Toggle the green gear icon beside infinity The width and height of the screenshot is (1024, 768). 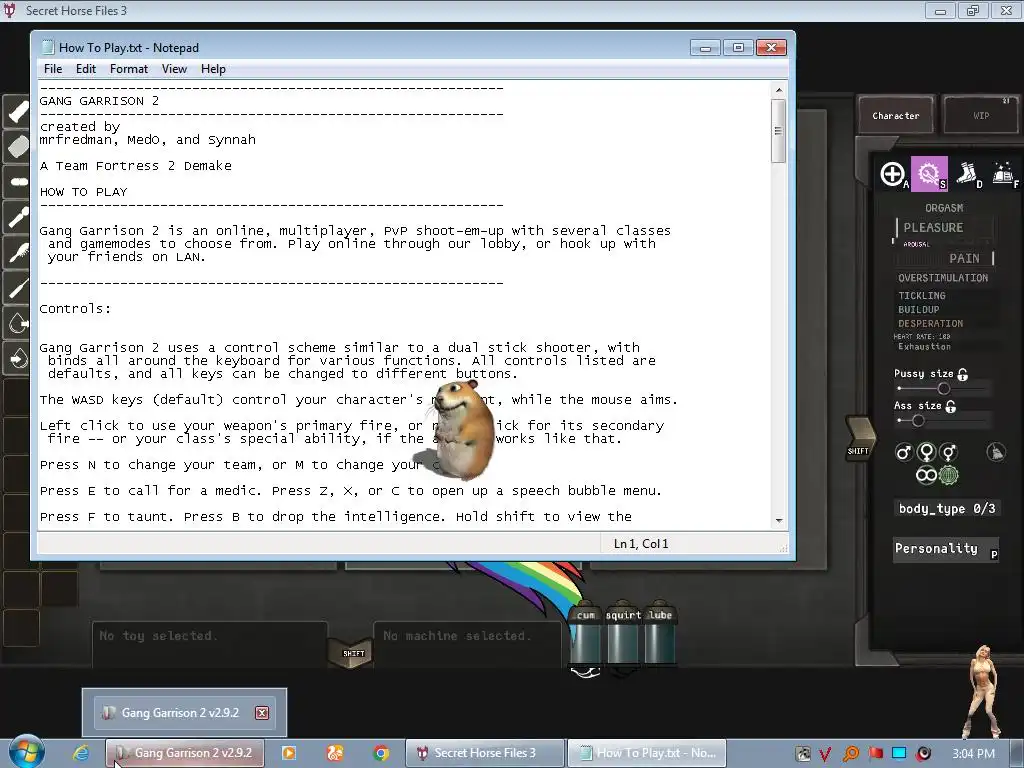tap(948, 475)
